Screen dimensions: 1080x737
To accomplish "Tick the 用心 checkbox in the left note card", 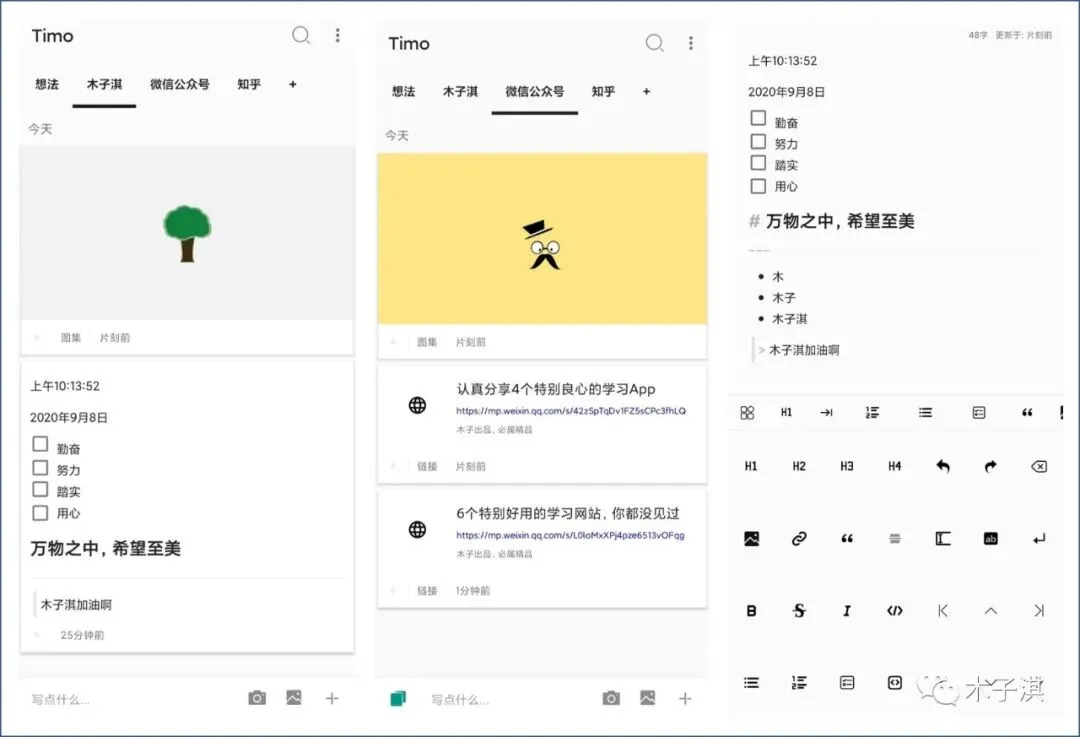I will pos(41,512).
